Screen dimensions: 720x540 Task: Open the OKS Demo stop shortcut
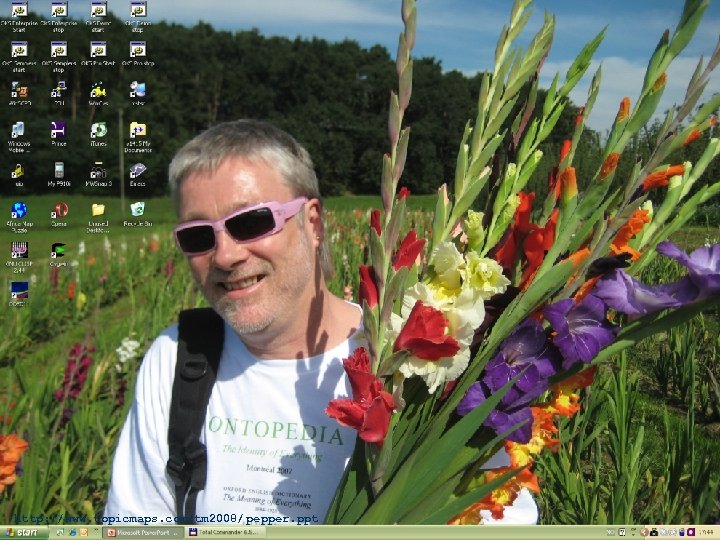[138, 17]
